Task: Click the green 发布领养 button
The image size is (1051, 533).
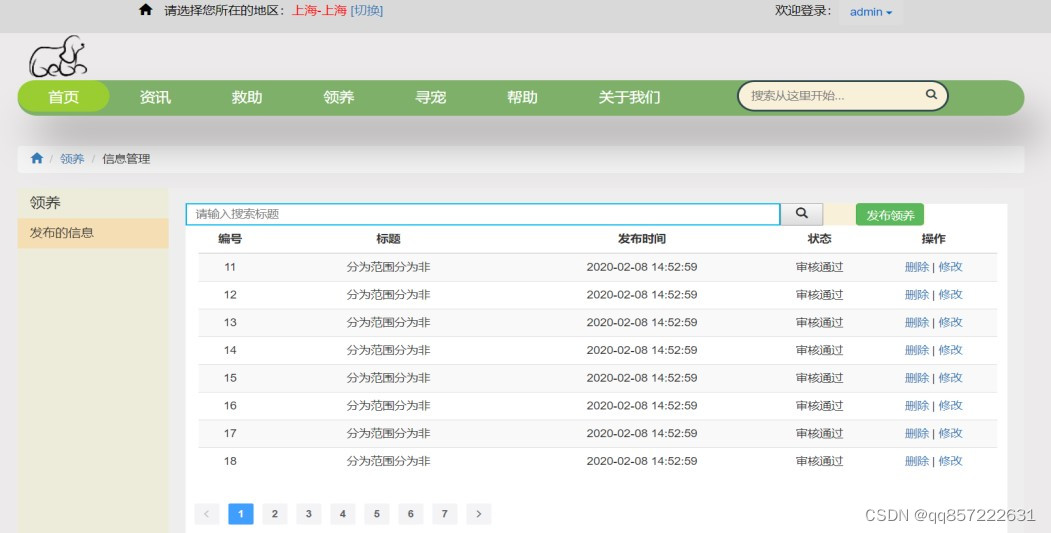Action: click(x=889, y=215)
